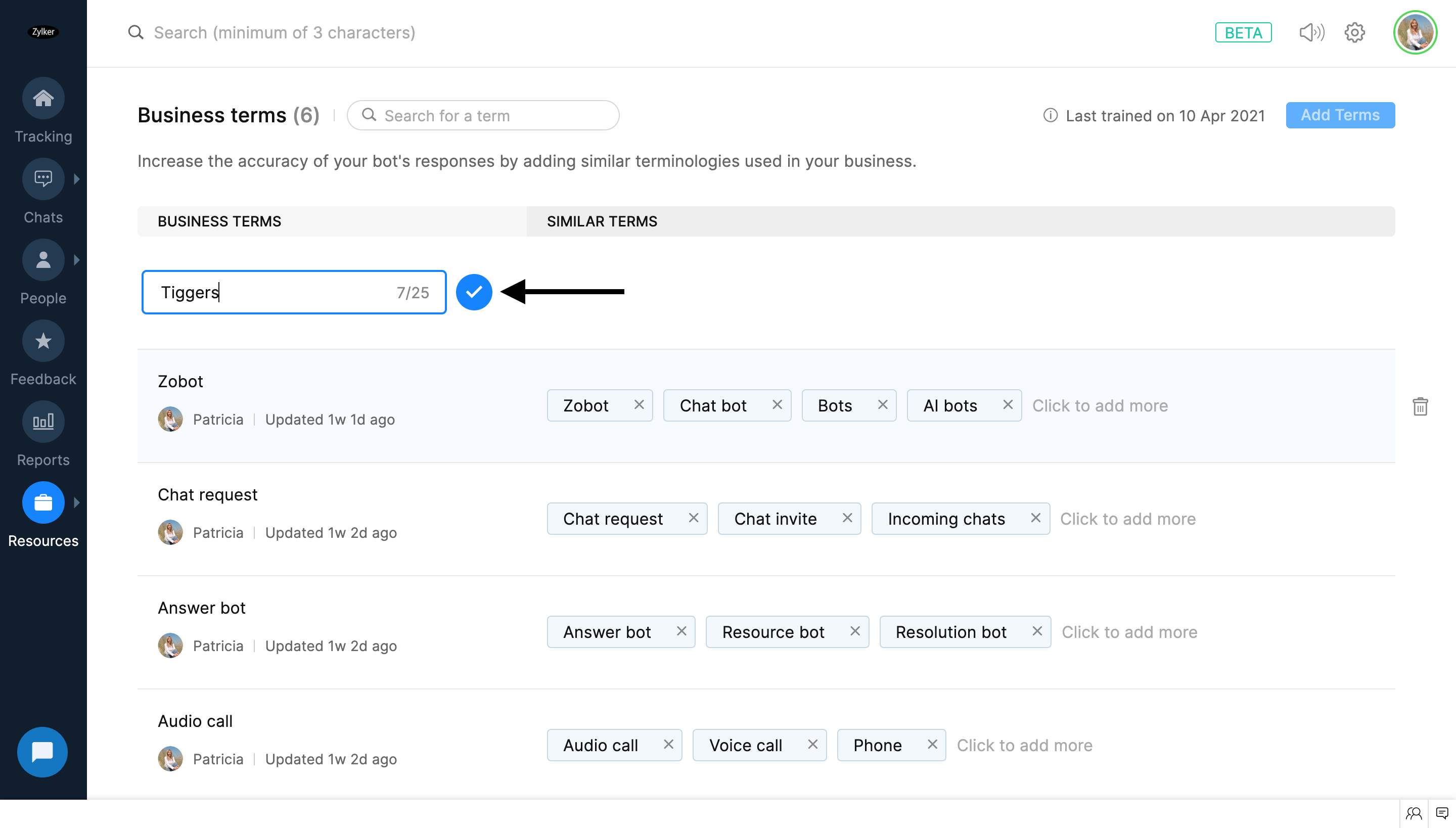Expand the Resources sidebar submenu arrow

(x=77, y=502)
